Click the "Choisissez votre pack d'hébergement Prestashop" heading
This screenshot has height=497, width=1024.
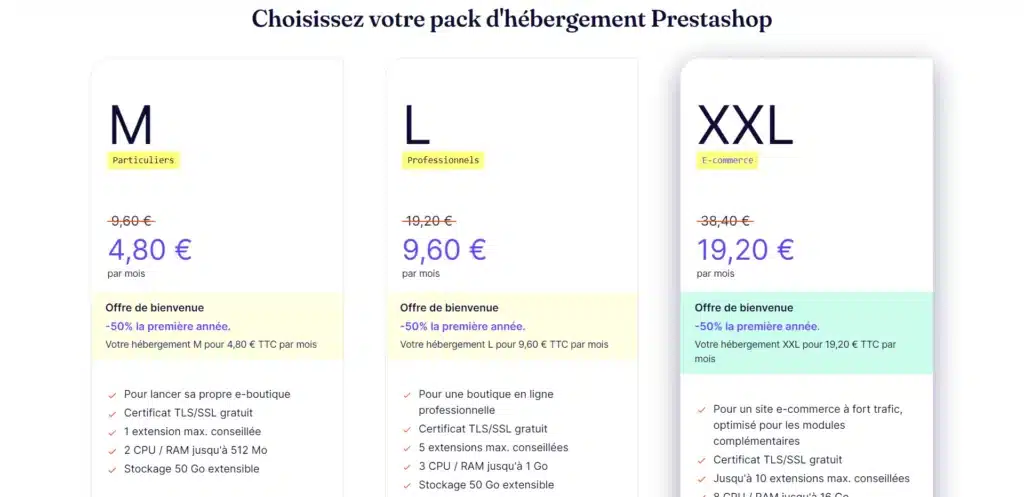(x=511, y=19)
